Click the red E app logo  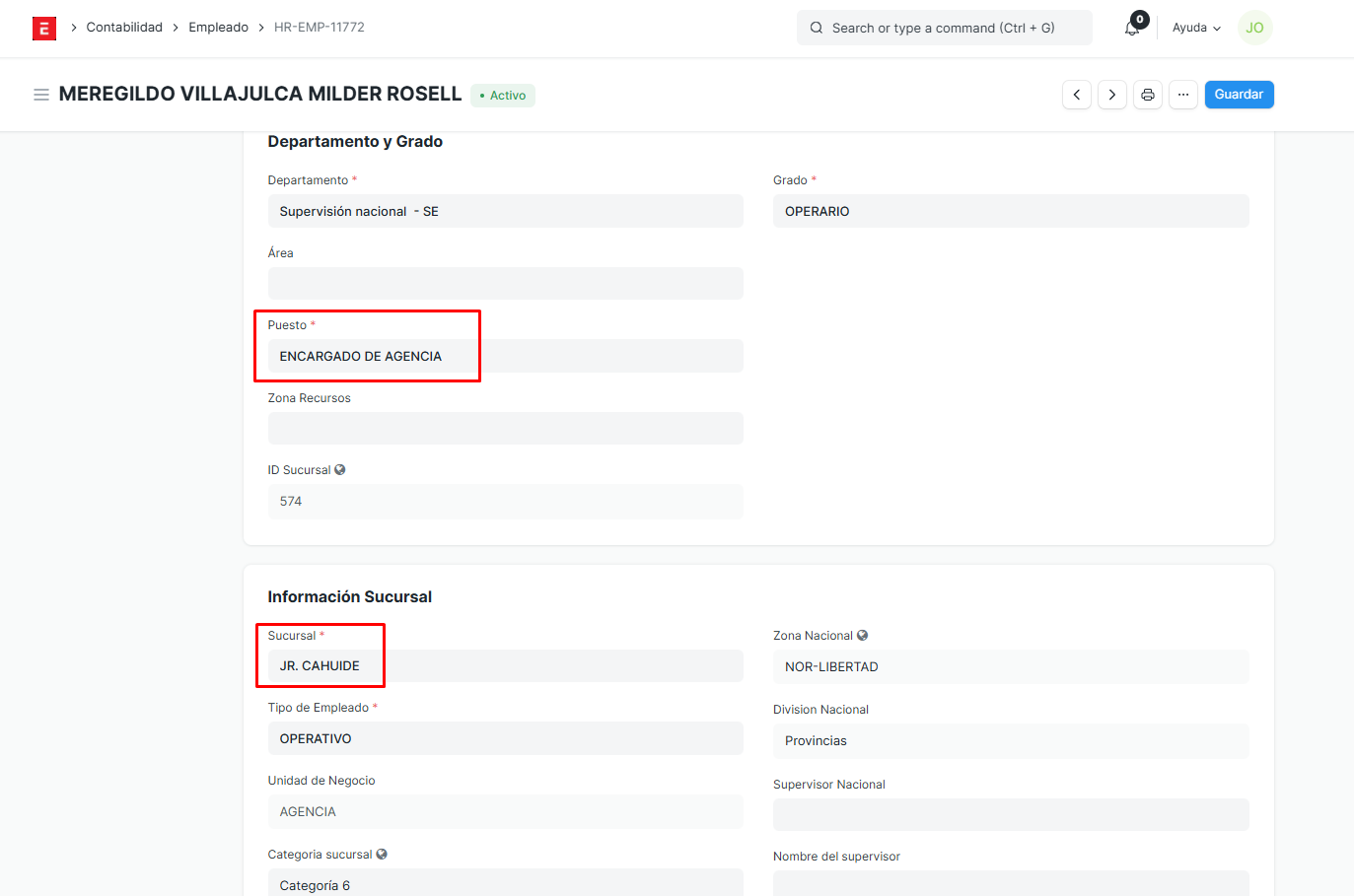(44, 29)
